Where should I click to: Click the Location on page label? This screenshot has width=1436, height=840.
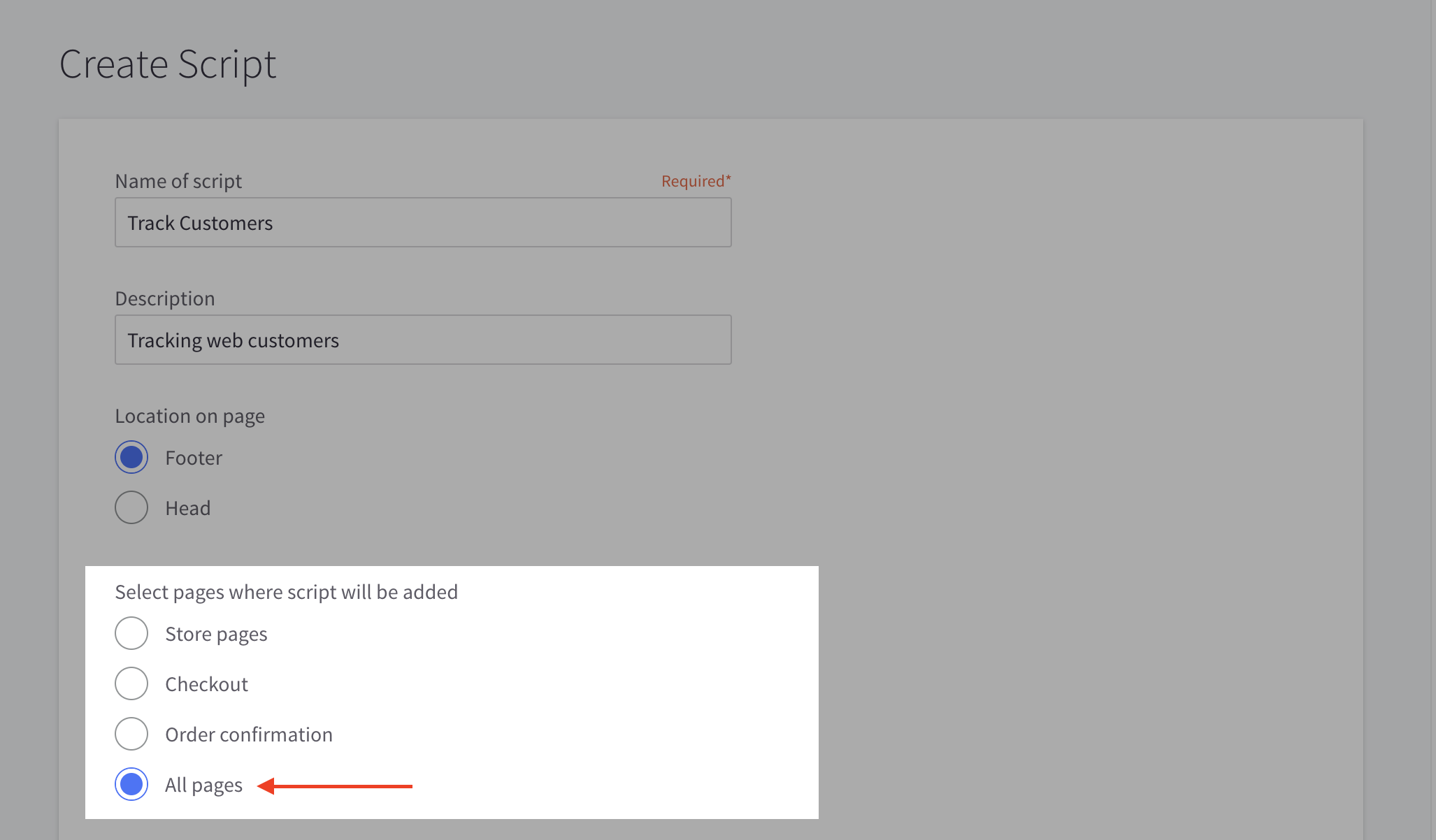point(189,415)
